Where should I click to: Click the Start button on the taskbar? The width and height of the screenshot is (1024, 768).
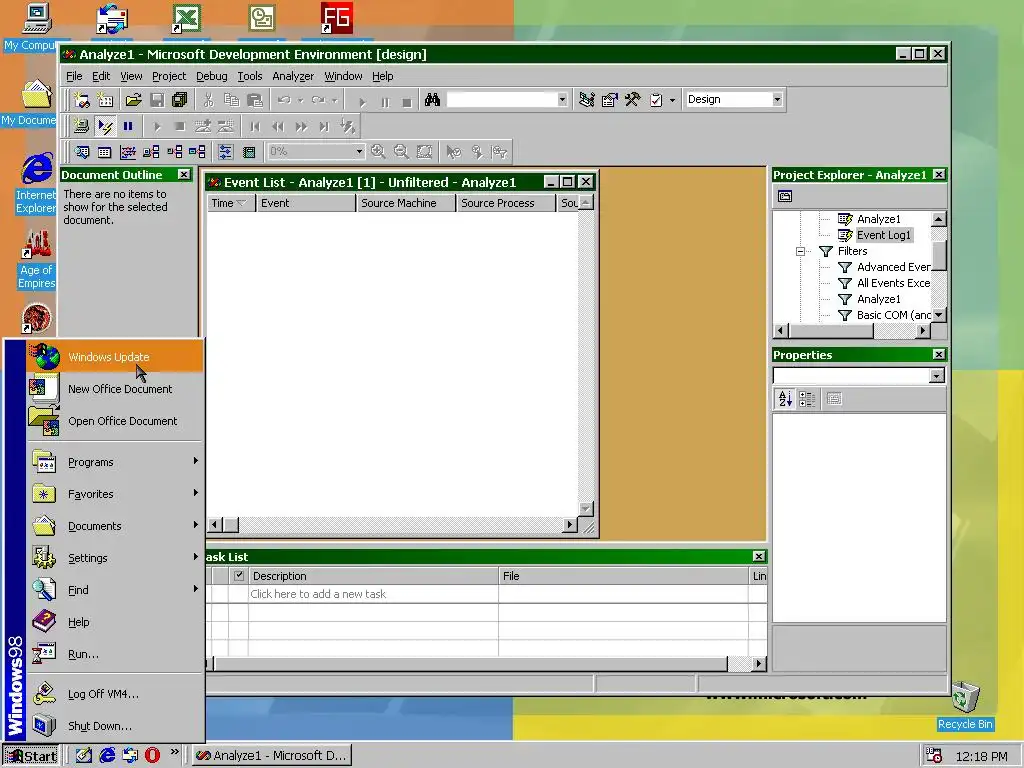pyautogui.click(x=31, y=756)
